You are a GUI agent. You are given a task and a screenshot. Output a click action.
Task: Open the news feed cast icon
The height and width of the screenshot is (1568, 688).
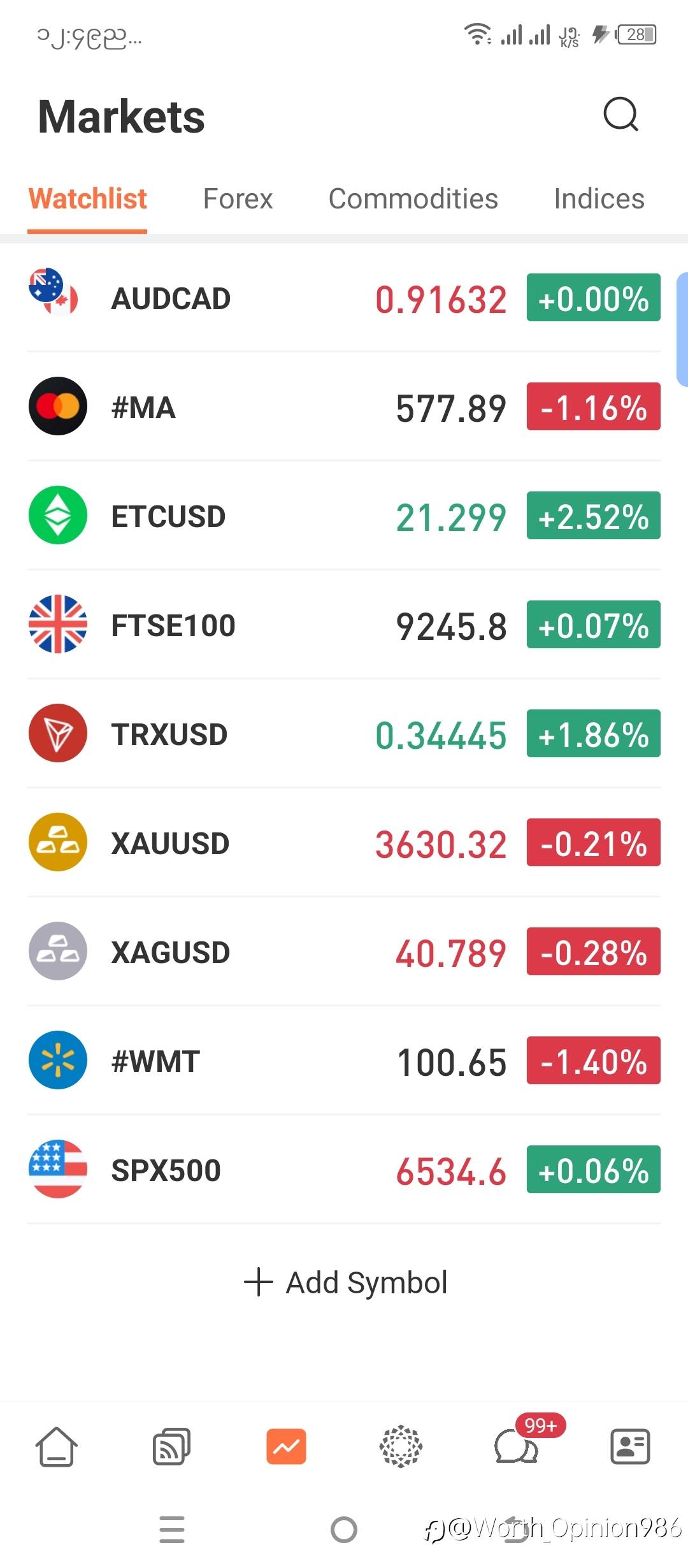coord(171,1447)
